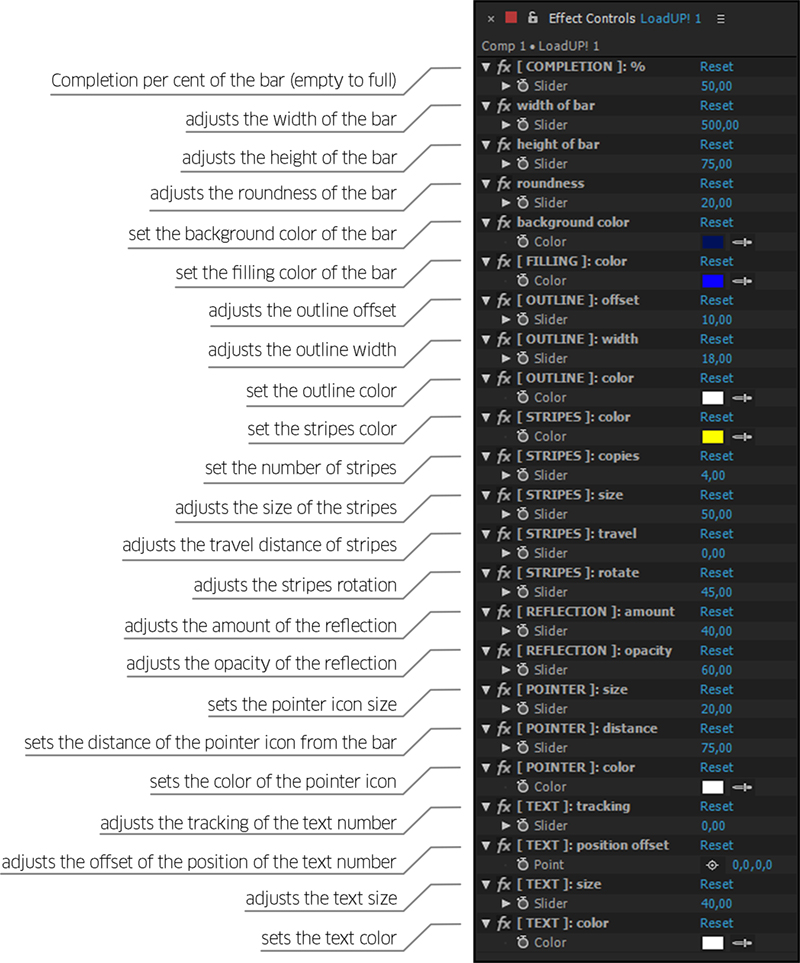800x963 pixels.
Task: Expand the STRIPES size Slider property
Action: [506, 514]
